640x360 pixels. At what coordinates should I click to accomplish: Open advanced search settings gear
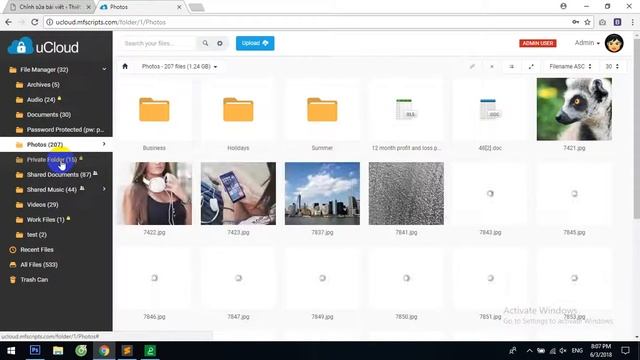click(x=220, y=43)
